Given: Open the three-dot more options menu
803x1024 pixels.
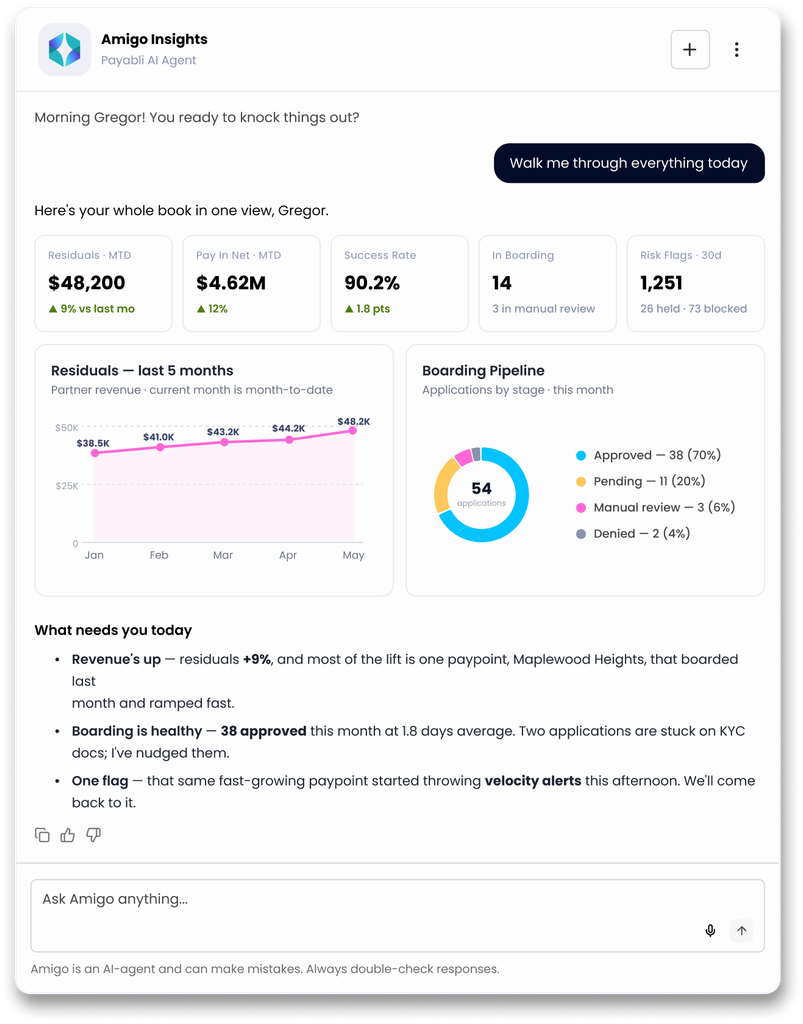Looking at the screenshot, I should pyautogui.click(x=736, y=50).
